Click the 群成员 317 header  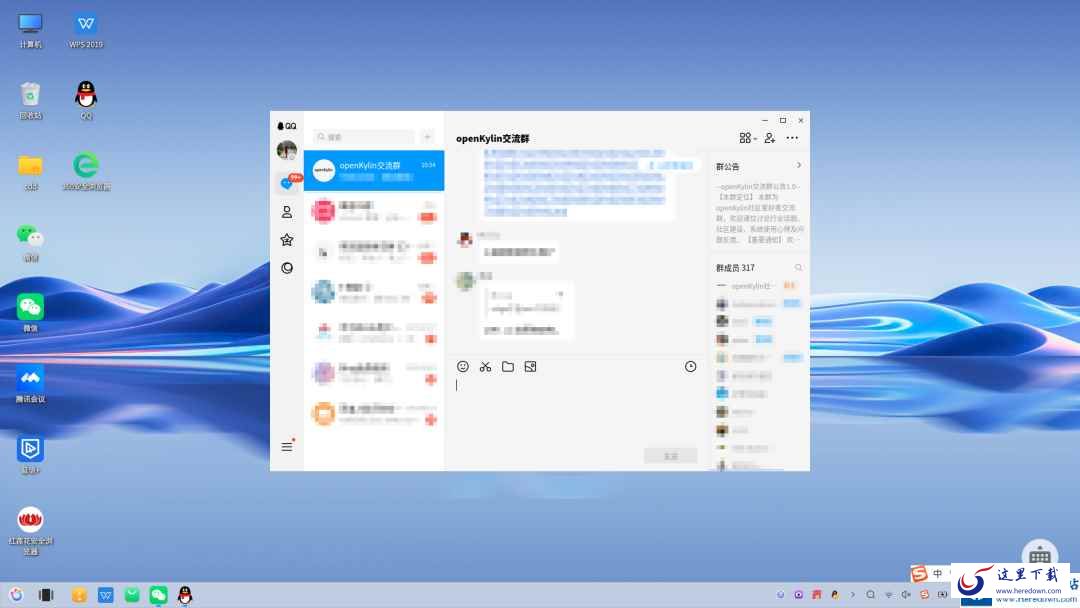coord(735,268)
